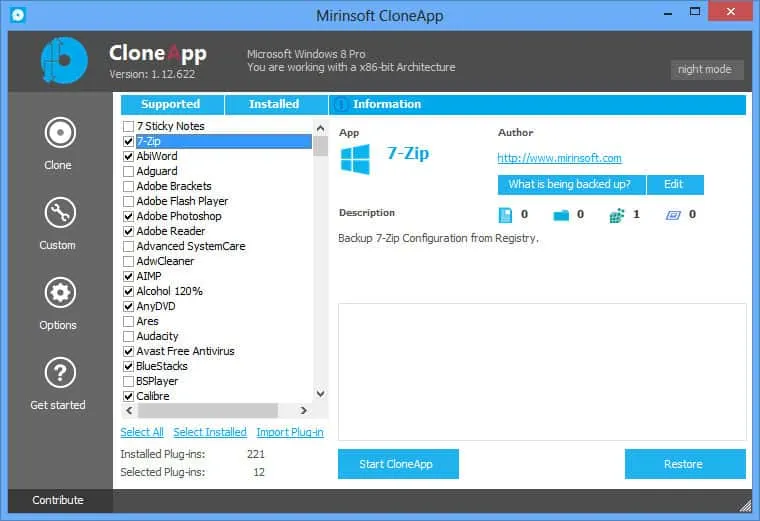760x521 pixels.
Task: Minimize the CloneApp window
Action: point(668,12)
